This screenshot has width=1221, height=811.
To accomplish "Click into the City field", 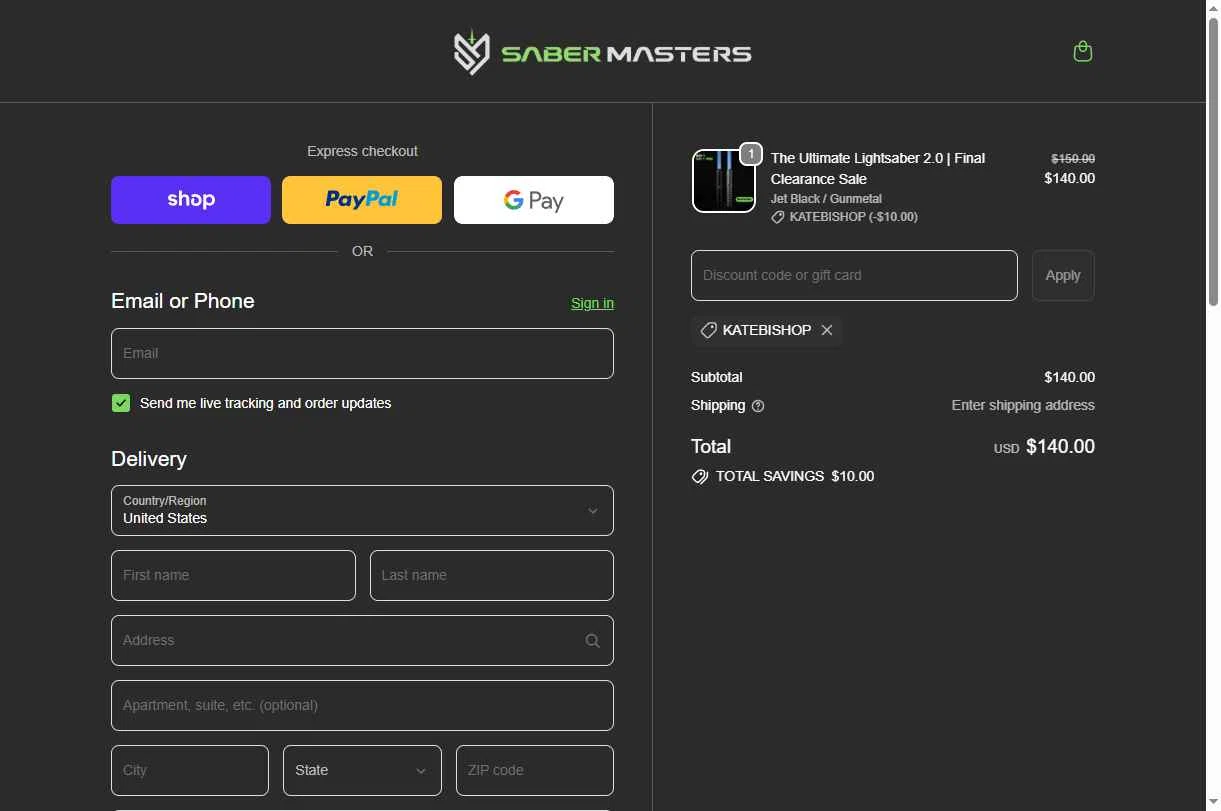I will click(x=190, y=770).
